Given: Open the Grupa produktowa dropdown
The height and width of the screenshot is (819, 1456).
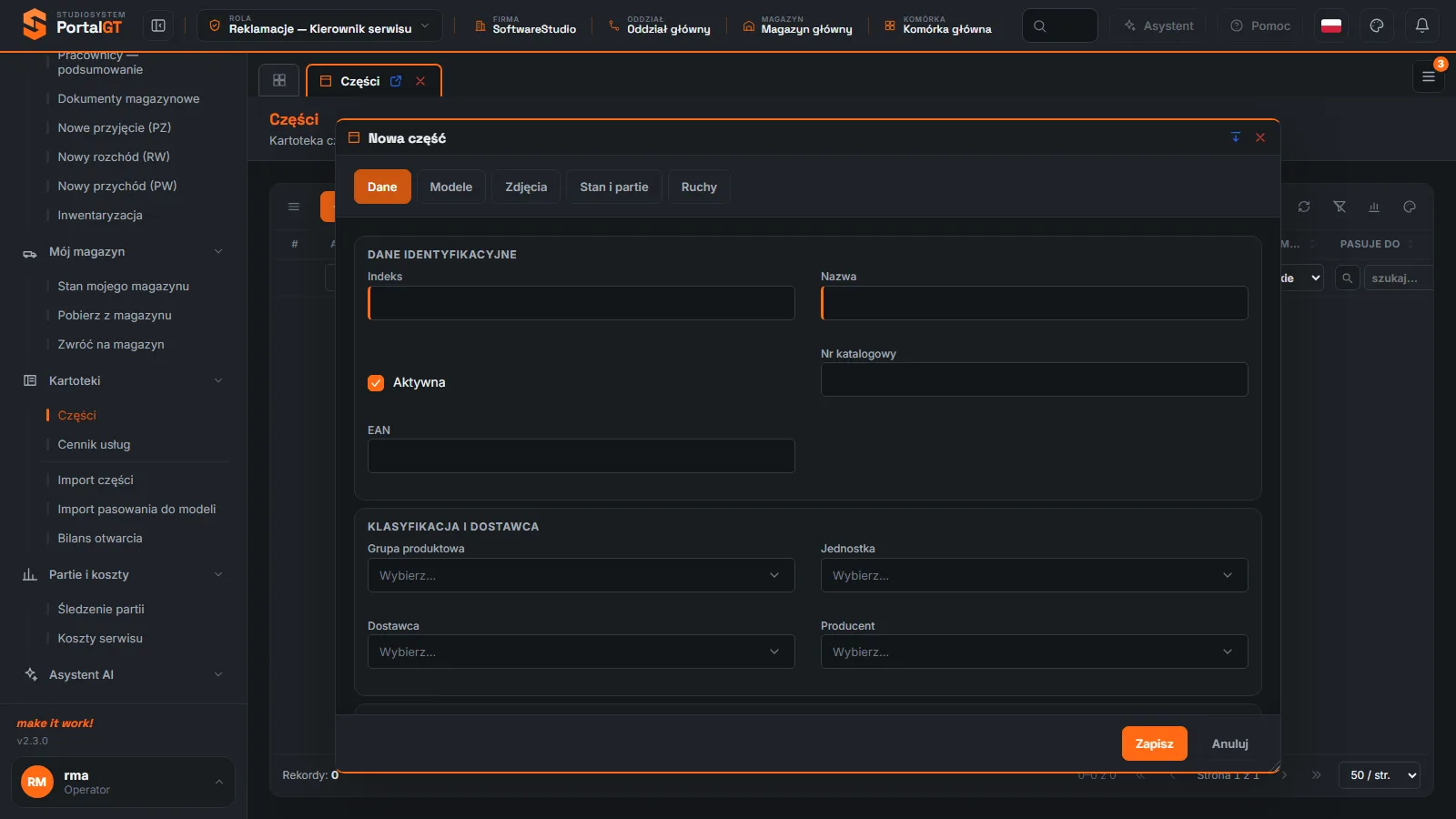Looking at the screenshot, I should pyautogui.click(x=581, y=575).
